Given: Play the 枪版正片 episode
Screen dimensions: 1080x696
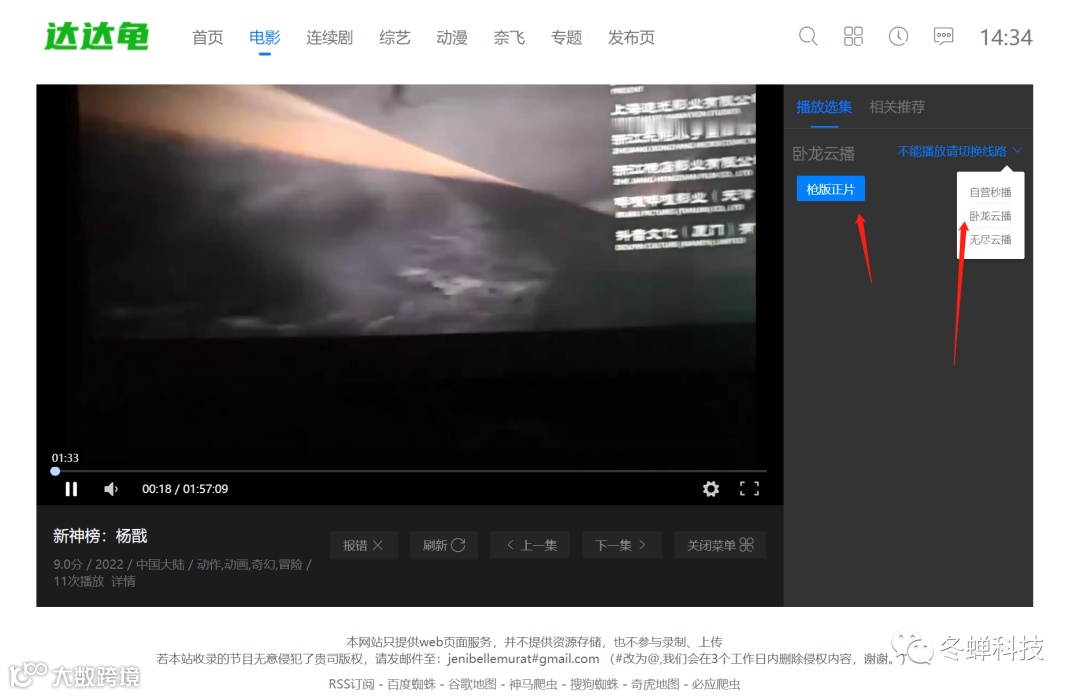Looking at the screenshot, I should 831,189.
